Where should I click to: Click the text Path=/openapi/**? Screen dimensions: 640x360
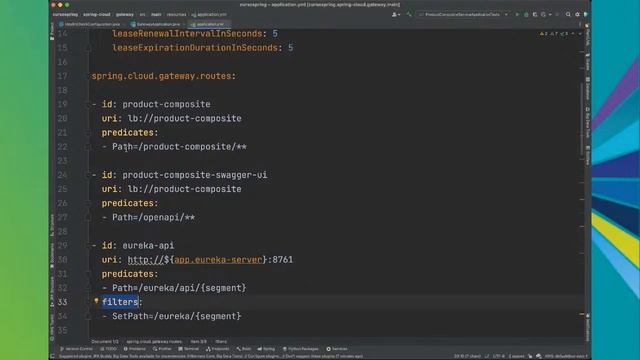[x=153, y=218]
